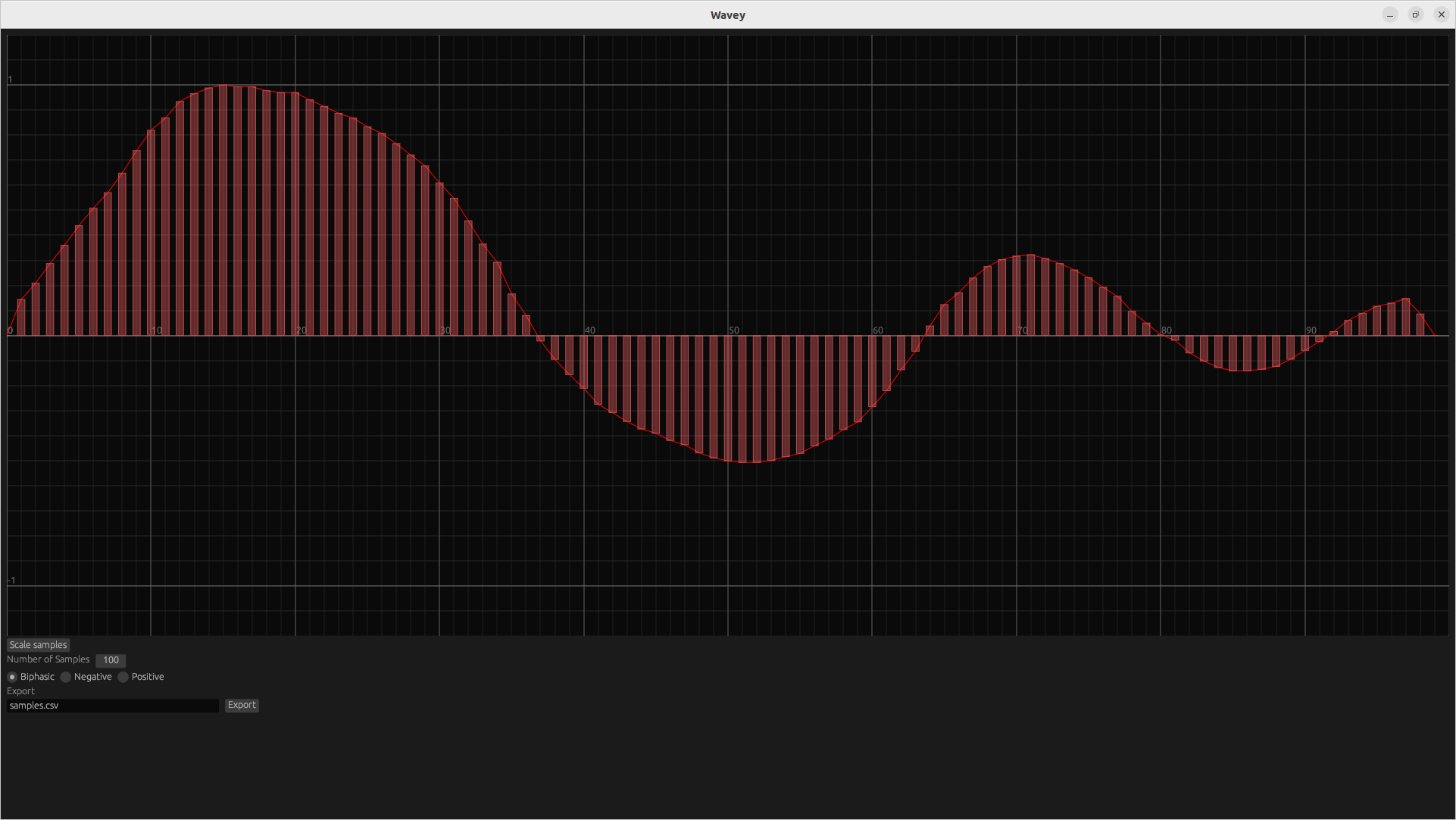Click the Number of Samples value field
Screen dimensions: 1456x820
pyautogui.click(x=111, y=660)
